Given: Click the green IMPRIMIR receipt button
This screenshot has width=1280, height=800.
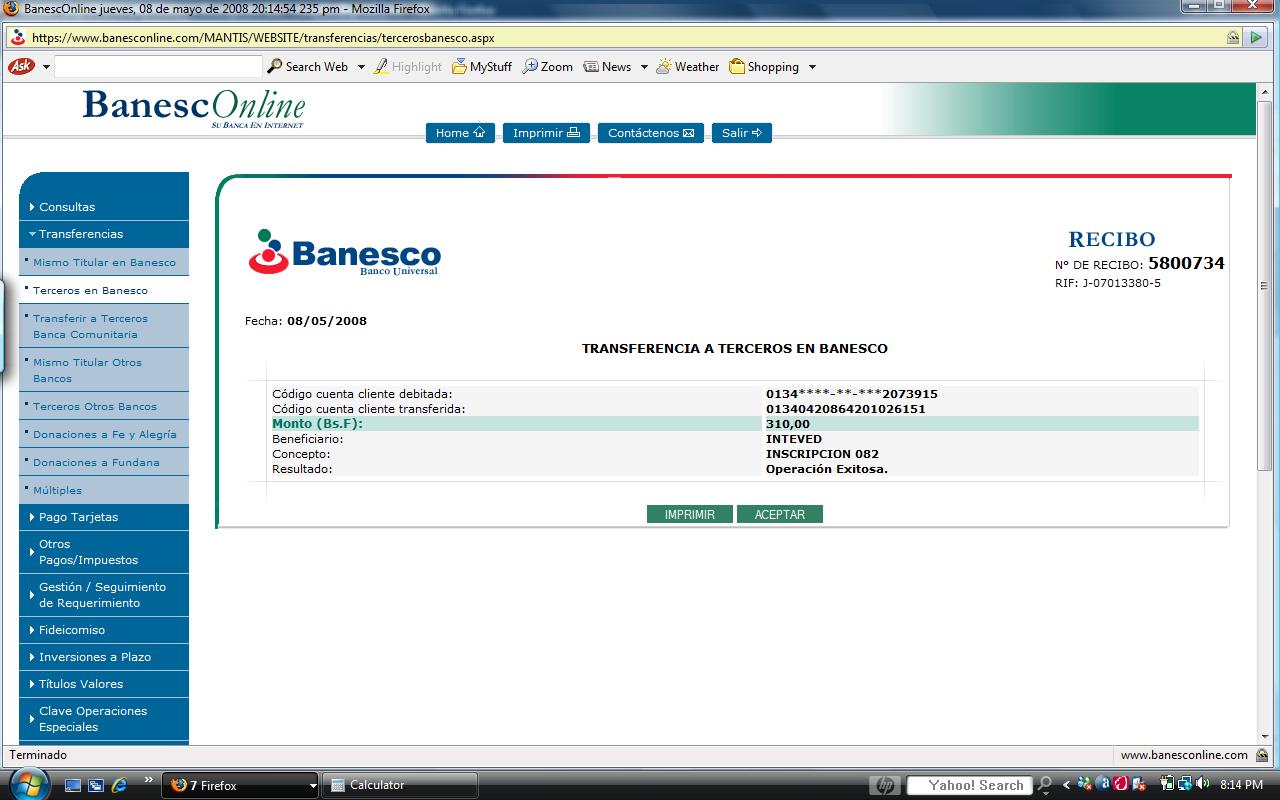Looking at the screenshot, I should (690, 514).
